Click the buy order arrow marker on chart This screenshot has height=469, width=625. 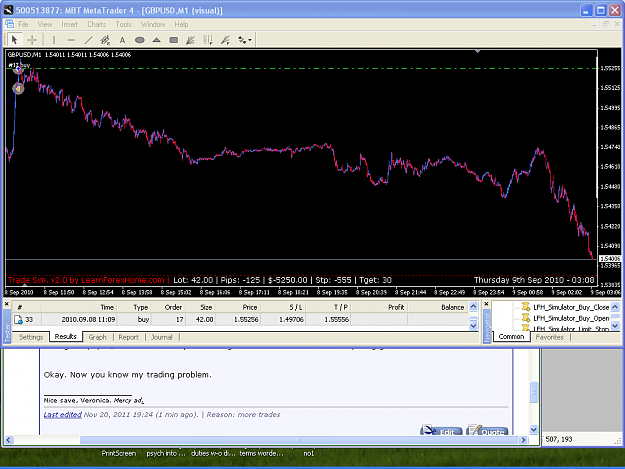point(18,69)
